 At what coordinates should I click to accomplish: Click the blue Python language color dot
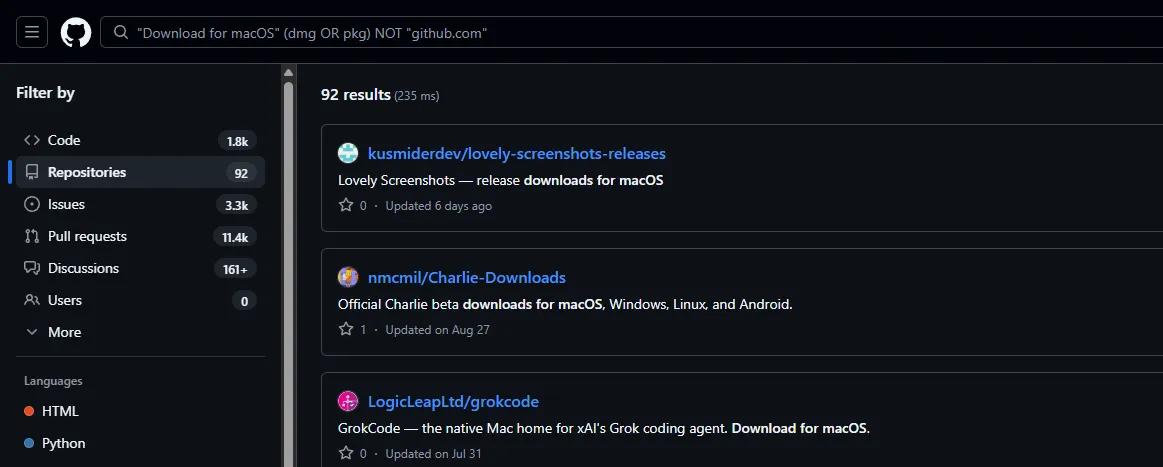(x=29, y=443)
